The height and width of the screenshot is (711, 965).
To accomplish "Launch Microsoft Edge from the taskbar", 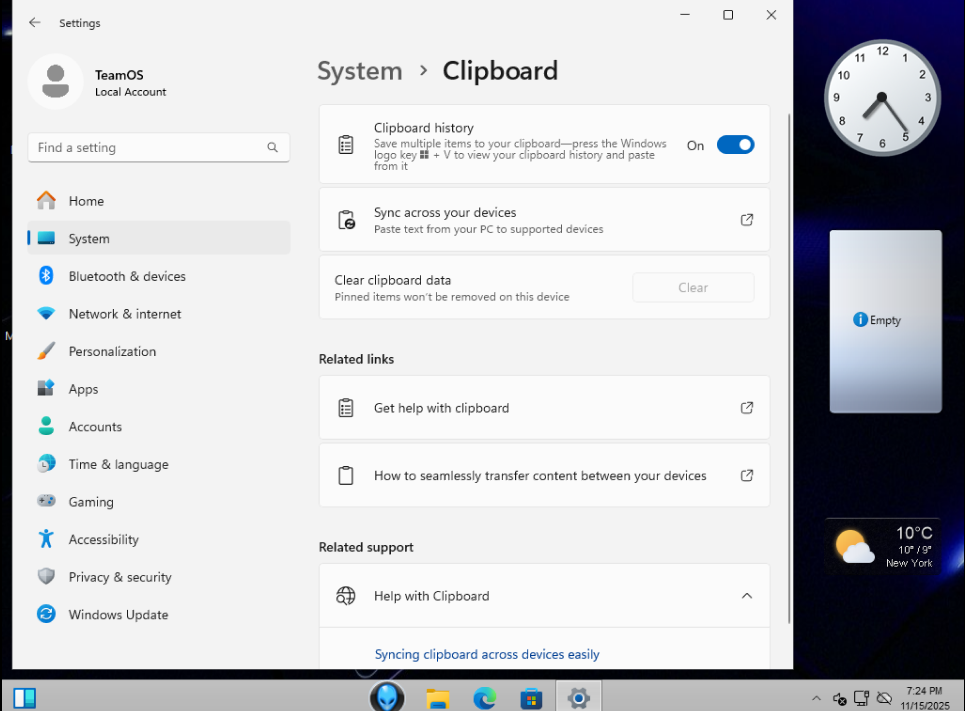I will pos(484,697).
